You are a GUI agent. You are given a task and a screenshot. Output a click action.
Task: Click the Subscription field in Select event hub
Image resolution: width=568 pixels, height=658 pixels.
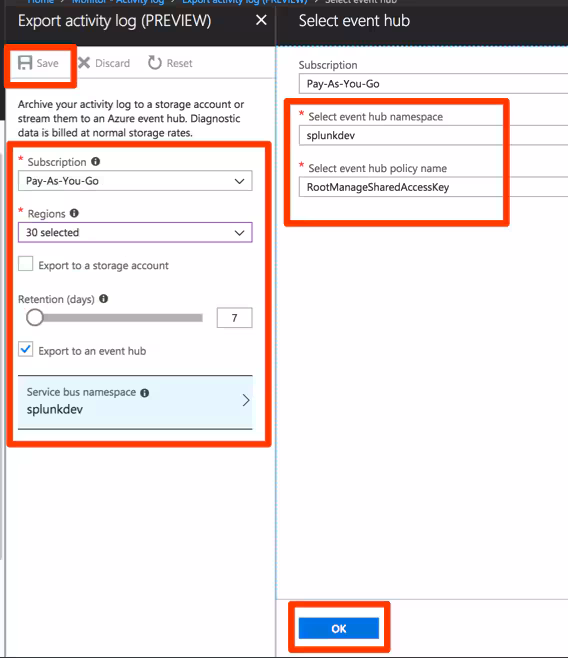[x=433, y=84]
